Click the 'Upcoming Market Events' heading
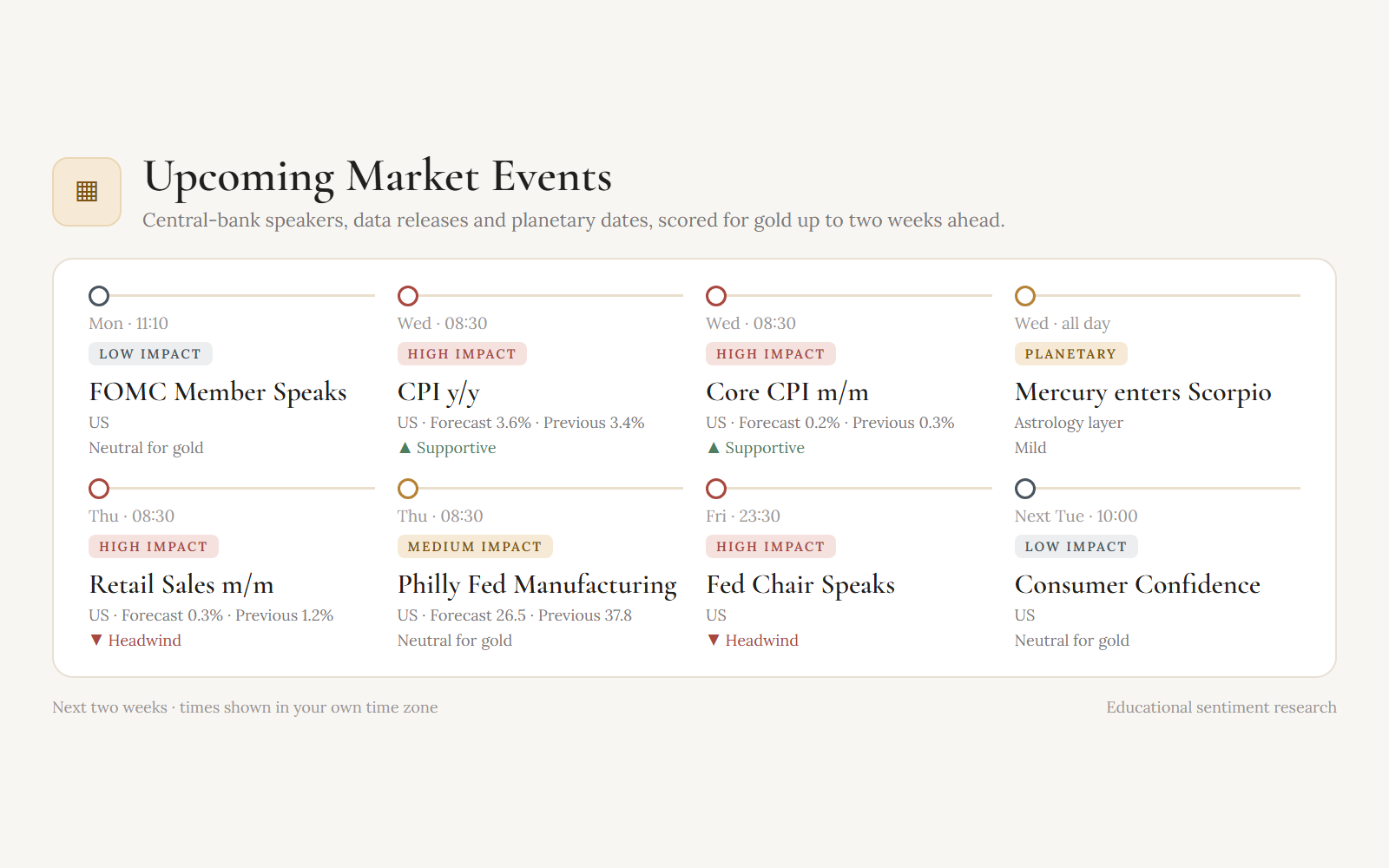1389x868 pixels. pos(378,177)
